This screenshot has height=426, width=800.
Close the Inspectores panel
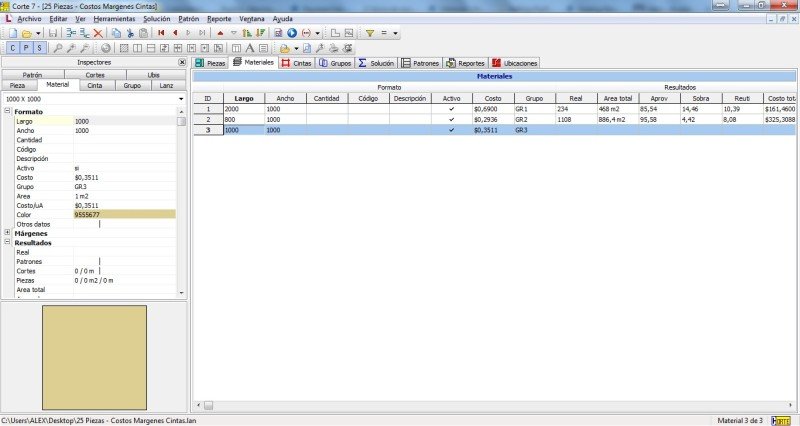181,62
